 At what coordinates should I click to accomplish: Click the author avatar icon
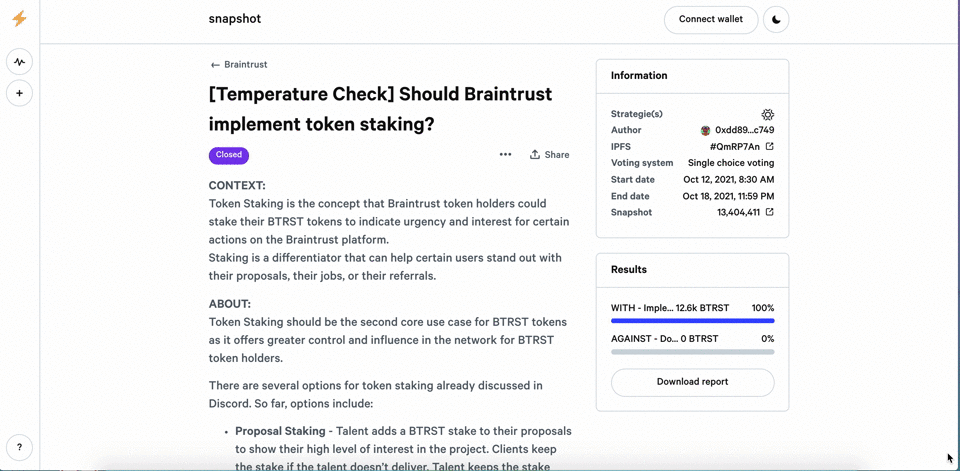[705, 130]
